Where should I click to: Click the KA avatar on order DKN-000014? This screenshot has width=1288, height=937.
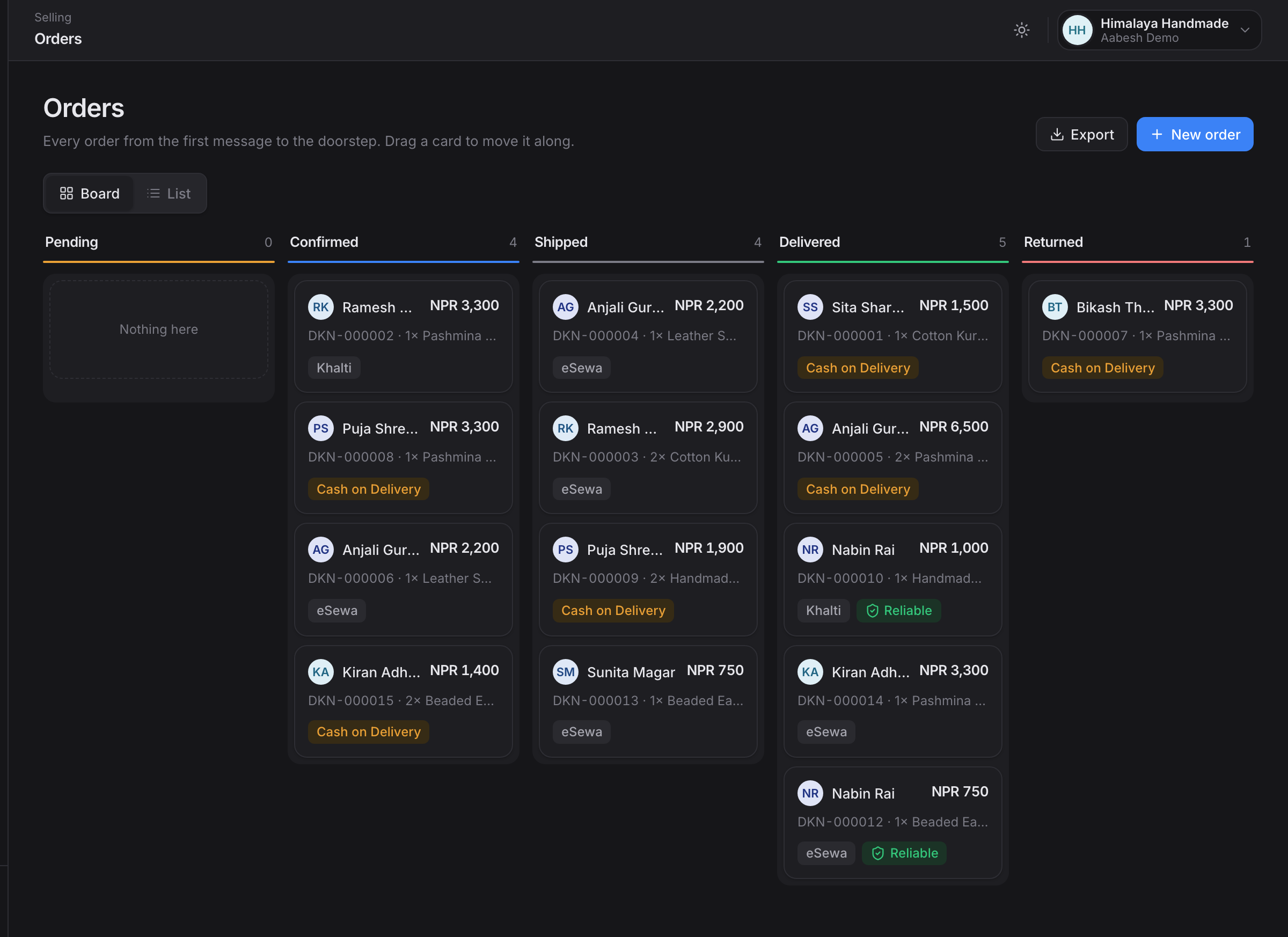tap(810, 672)
